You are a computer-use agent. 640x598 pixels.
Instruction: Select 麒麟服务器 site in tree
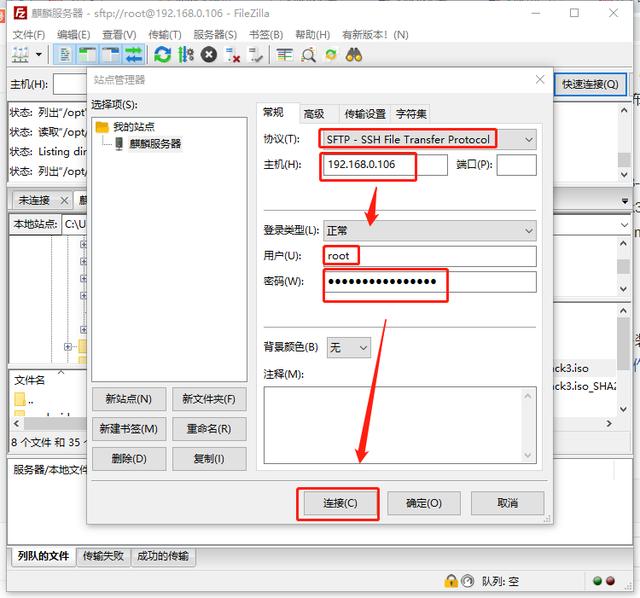coord(155,144)
